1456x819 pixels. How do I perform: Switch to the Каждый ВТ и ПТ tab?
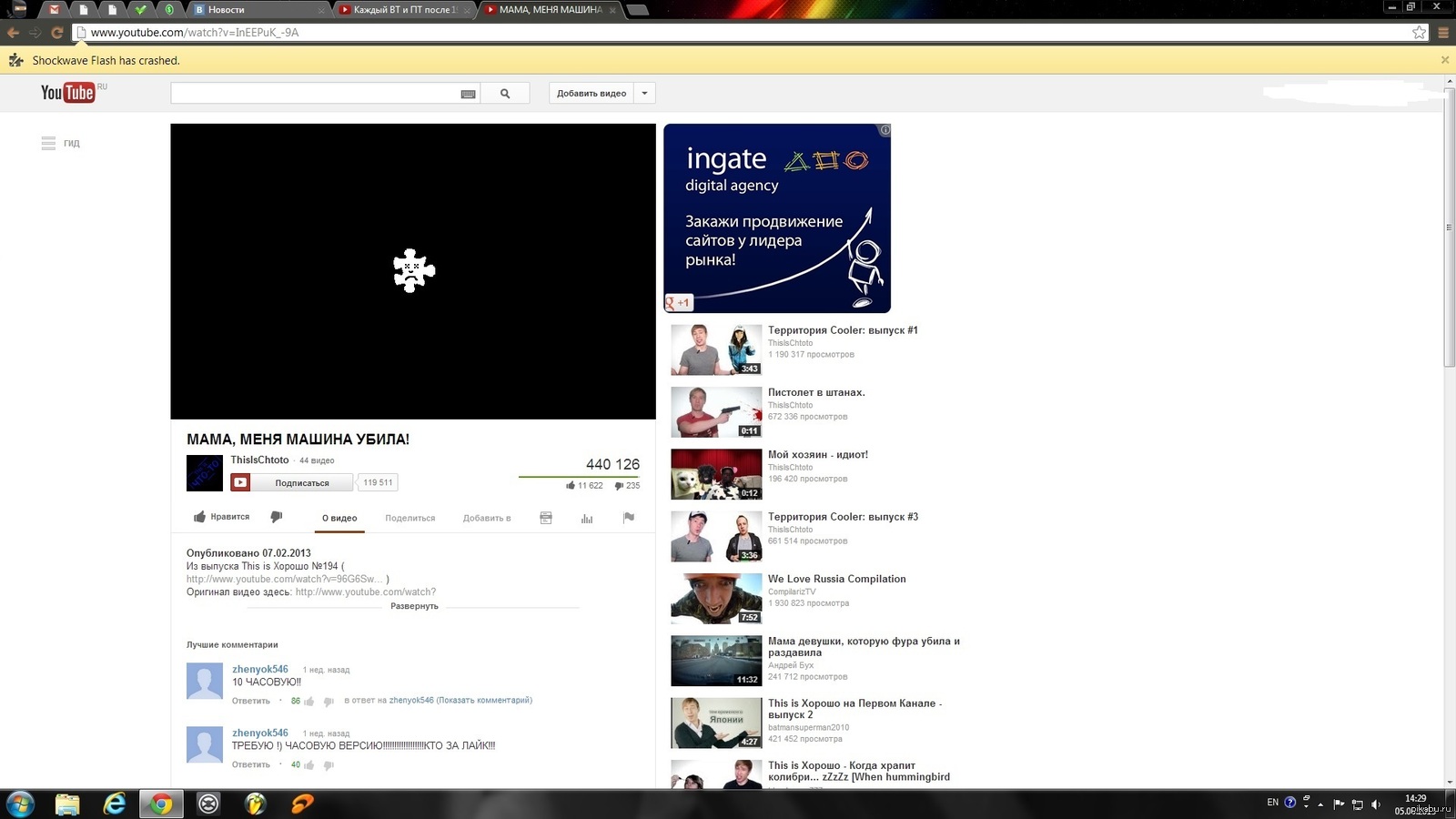click(404, 9)
